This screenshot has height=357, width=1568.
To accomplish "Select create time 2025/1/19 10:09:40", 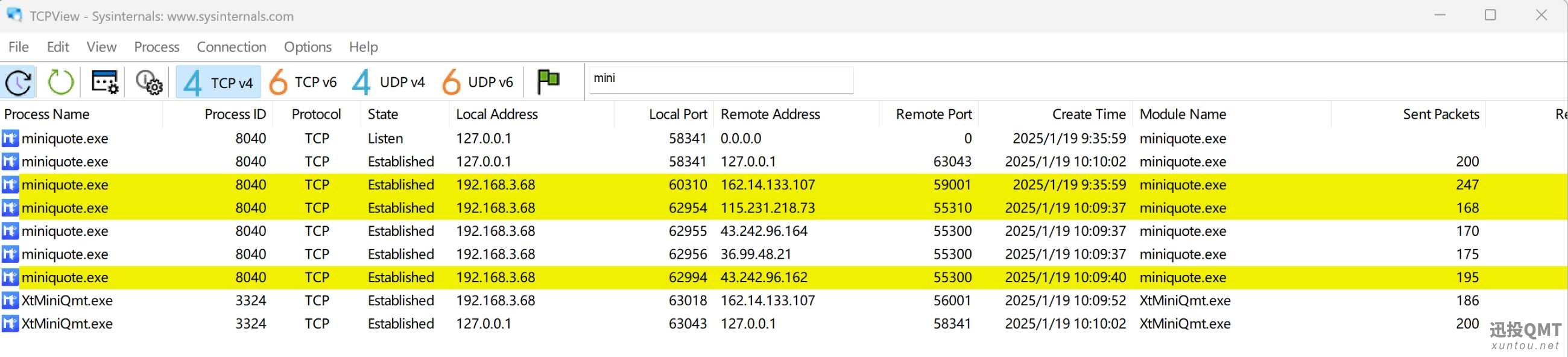I will tap(1065, 277).
